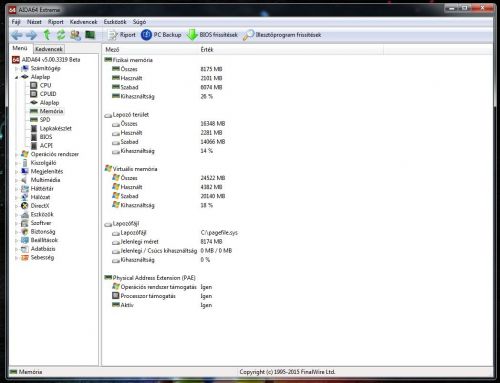The width and height of the screenshot is (500, 383).
Task: Select CPU in the tree
Action: [x=45, y=85]
